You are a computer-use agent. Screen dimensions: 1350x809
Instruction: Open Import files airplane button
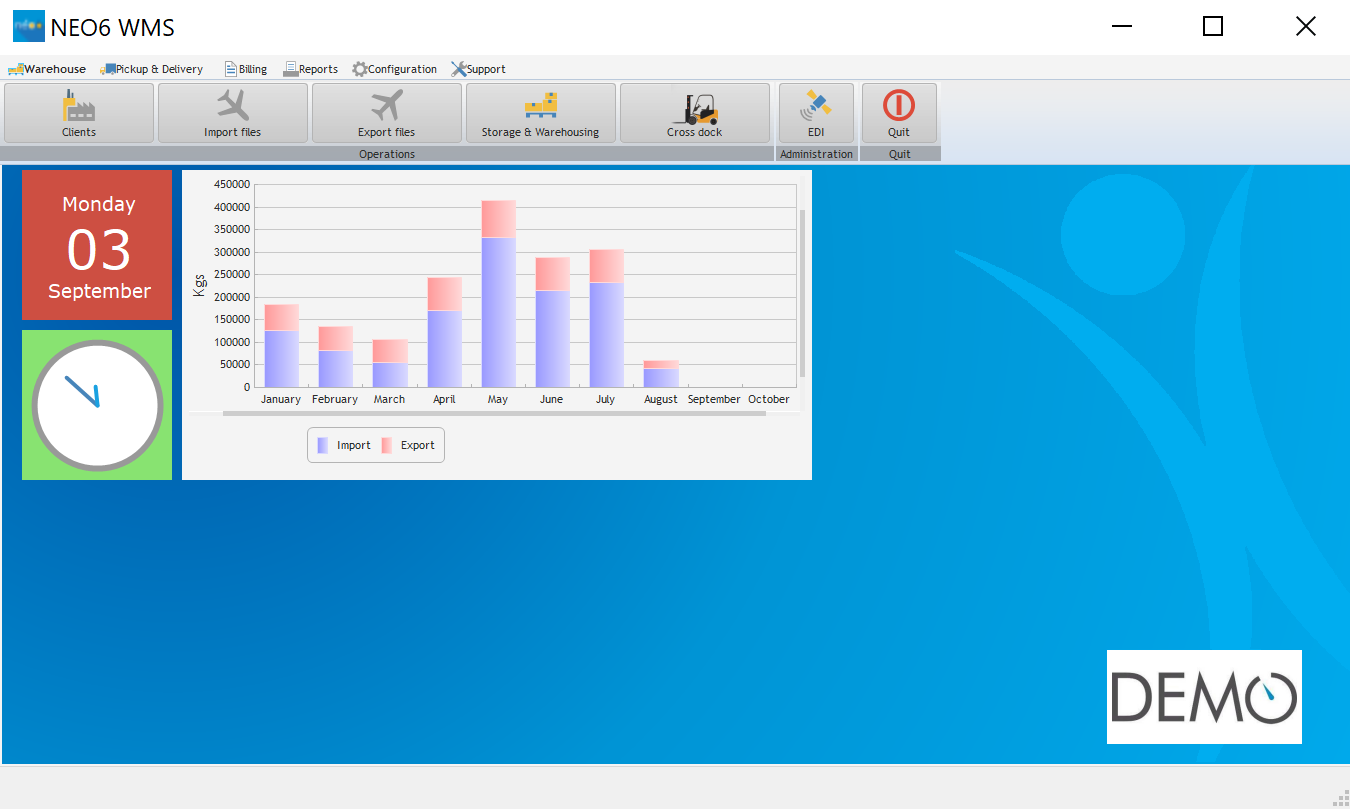233,113
